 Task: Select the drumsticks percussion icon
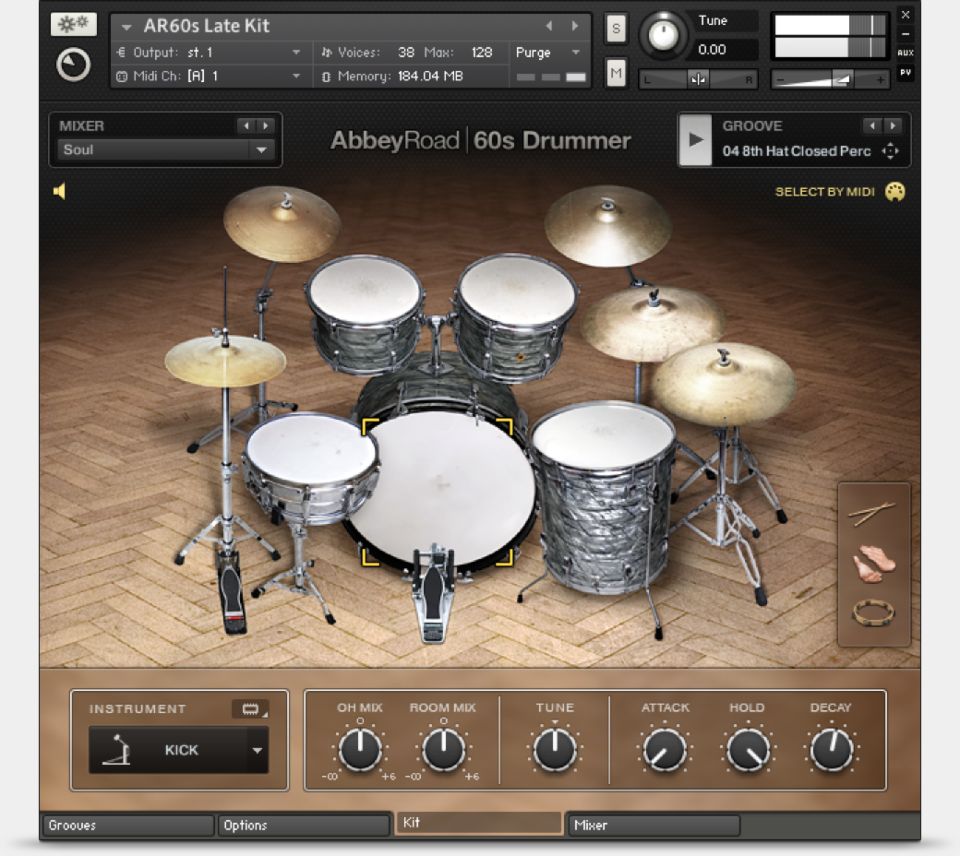871,514
